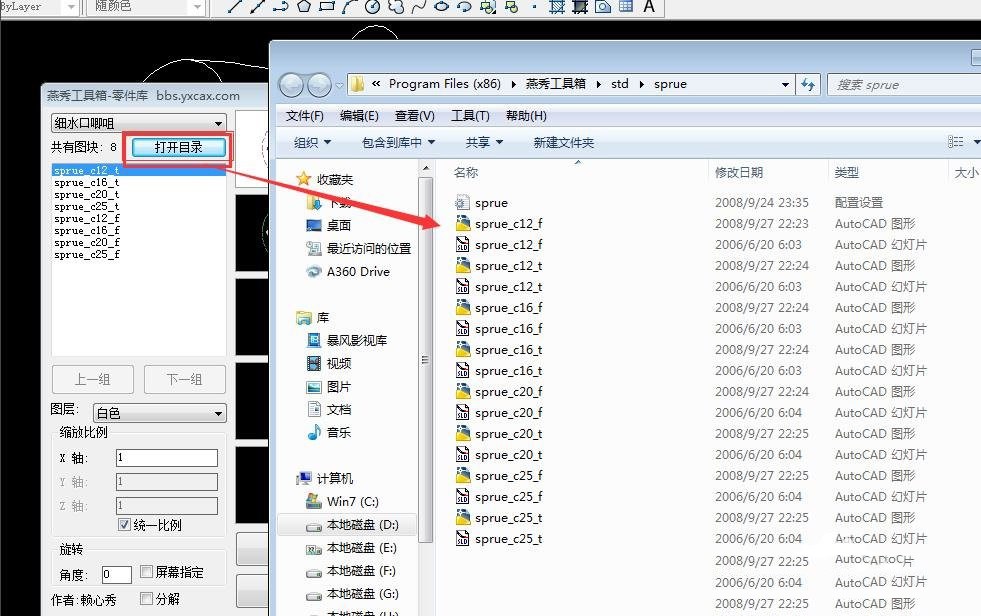Select the Polyline draw tool
Image resolution: width=981 pixels, height=616 pixels.
tap(280, 7)
